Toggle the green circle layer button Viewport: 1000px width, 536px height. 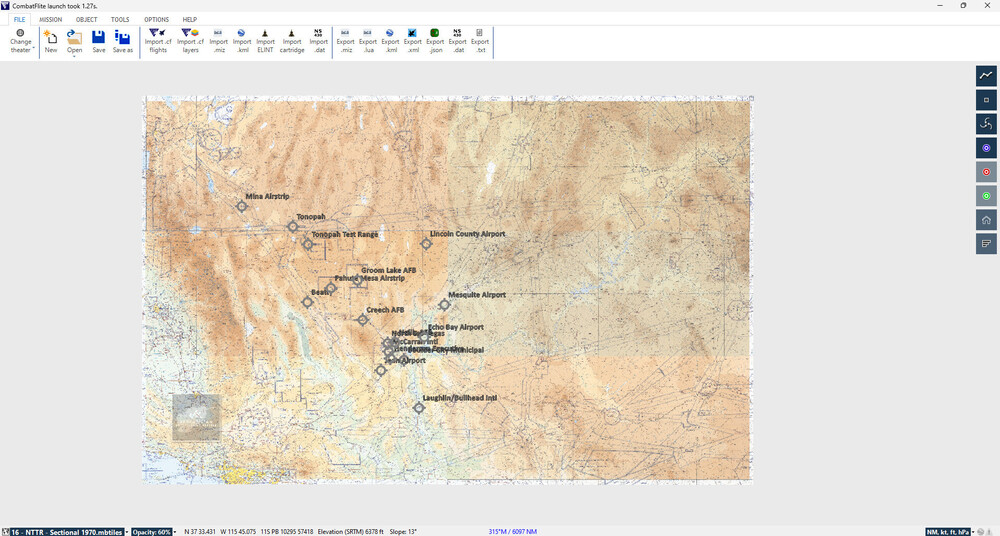[986, 196]
